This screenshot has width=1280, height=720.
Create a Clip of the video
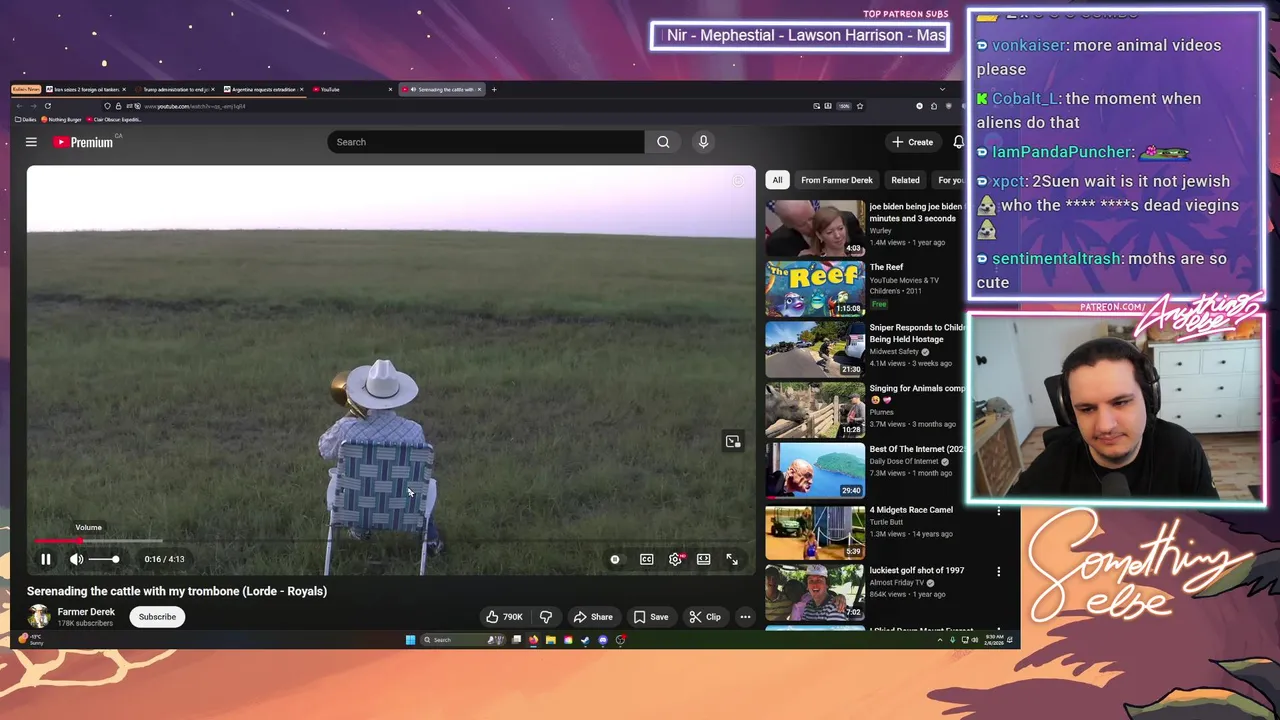tap(705, 617)
